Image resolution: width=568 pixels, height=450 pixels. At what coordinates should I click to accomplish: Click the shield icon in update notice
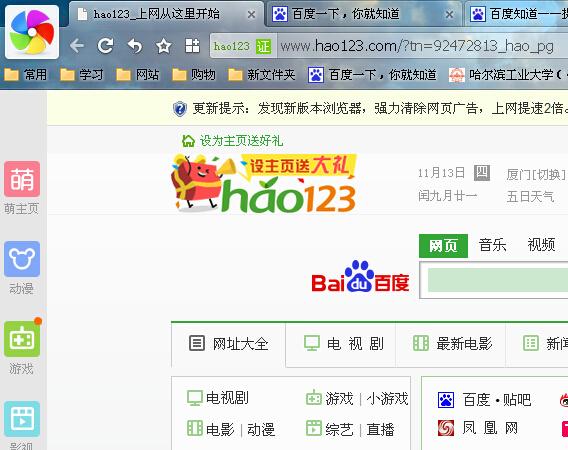[x=180, y=109]
